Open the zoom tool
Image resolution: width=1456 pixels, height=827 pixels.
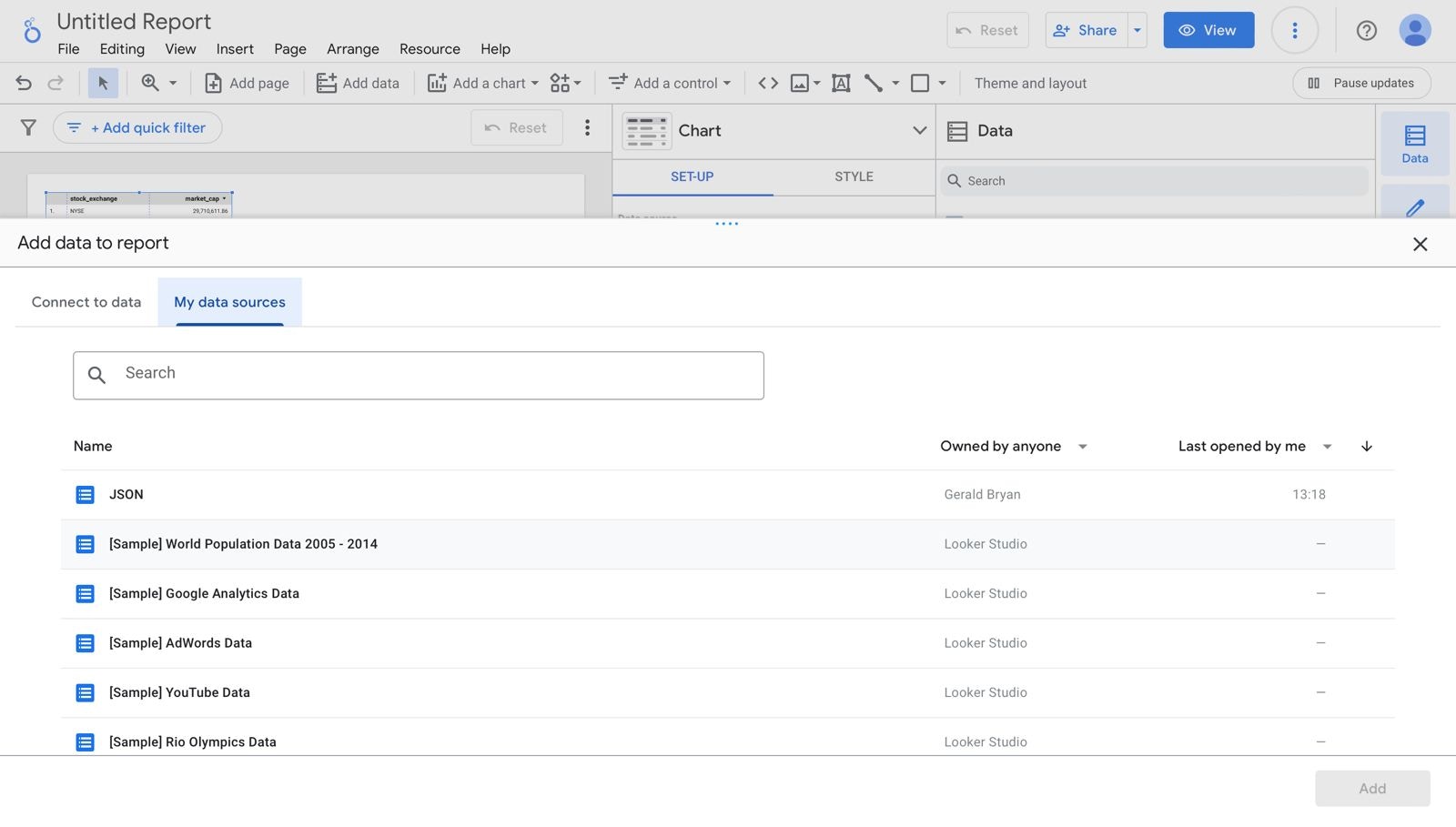click(x=158, y=83)
